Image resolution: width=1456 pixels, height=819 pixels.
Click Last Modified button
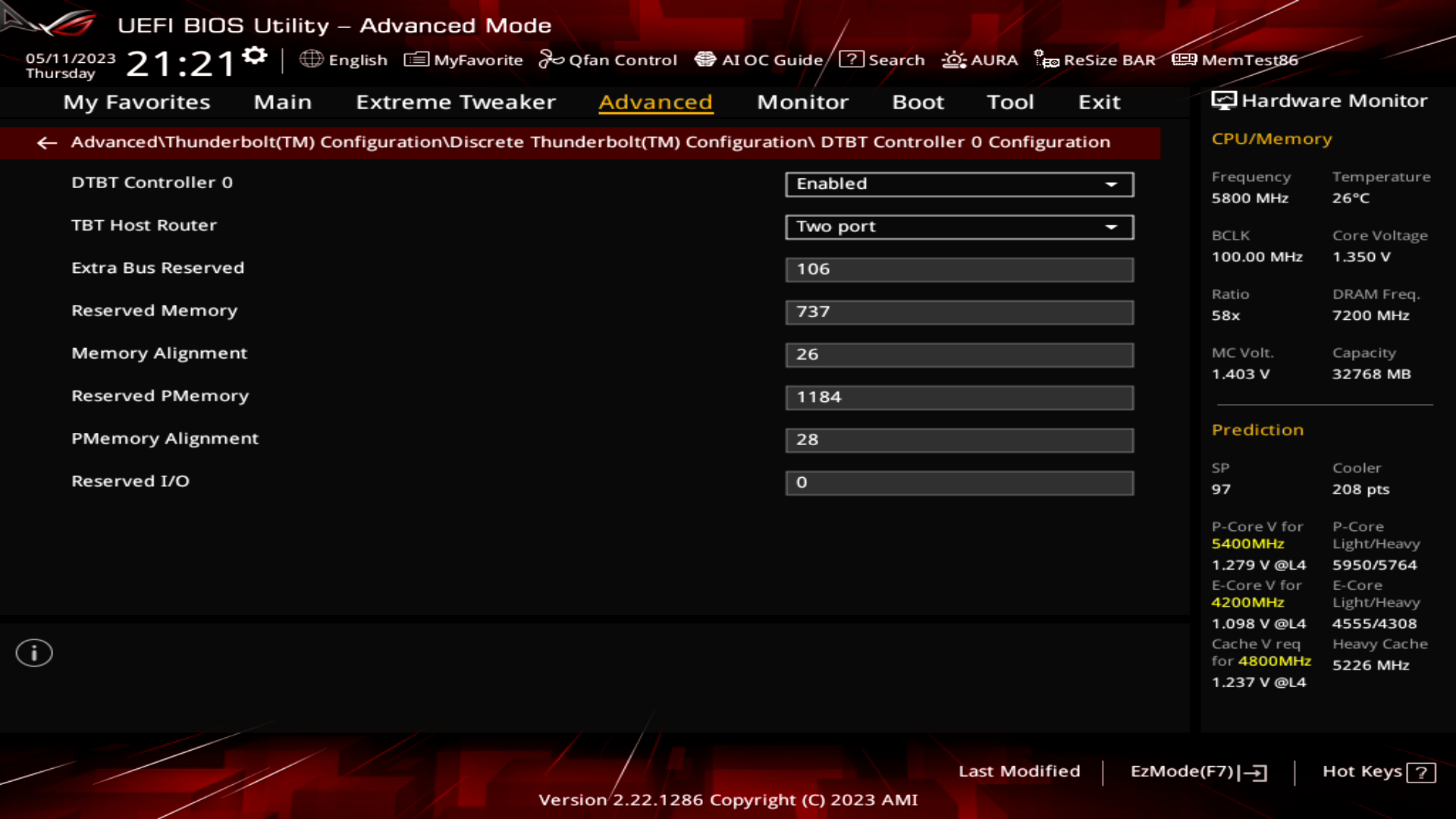click(1019, 771)
